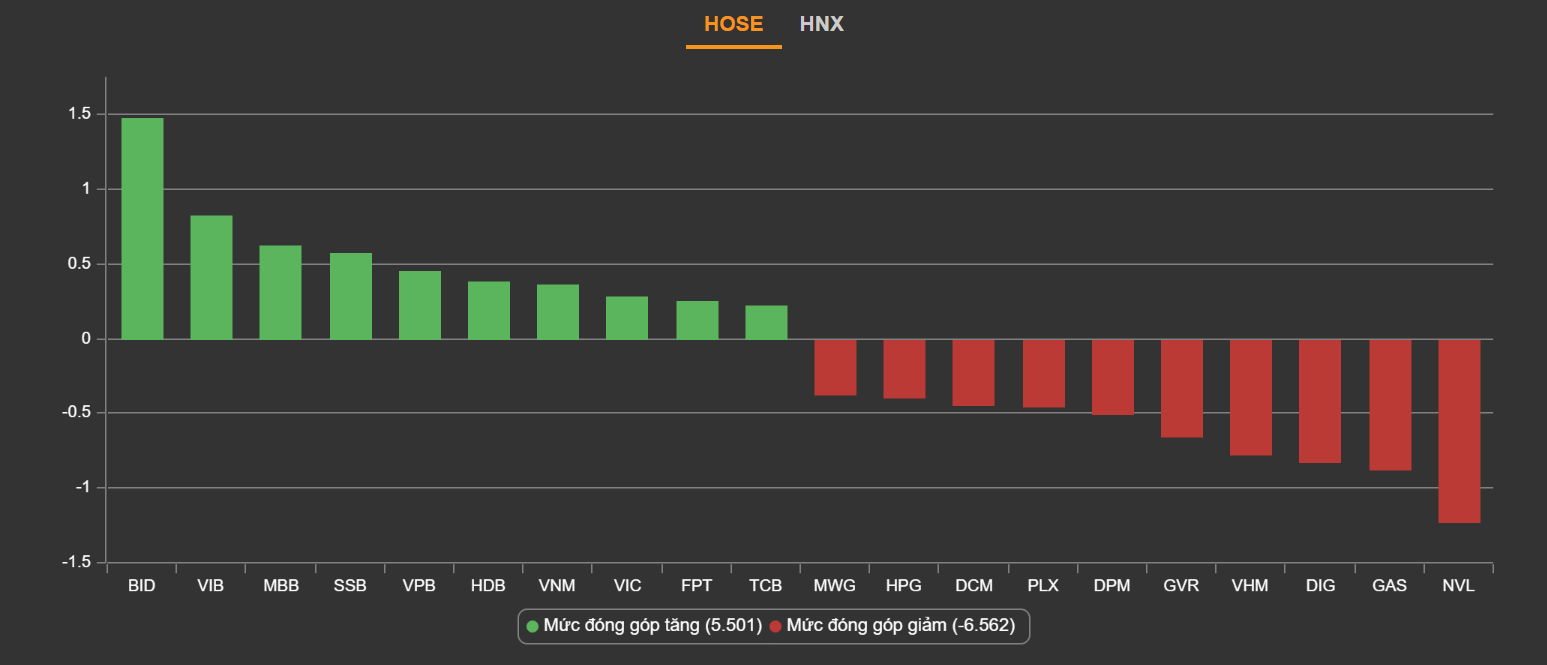Select the VHM red bar
This screenshot has height=665, width=1547.
tap(1250, 397)
